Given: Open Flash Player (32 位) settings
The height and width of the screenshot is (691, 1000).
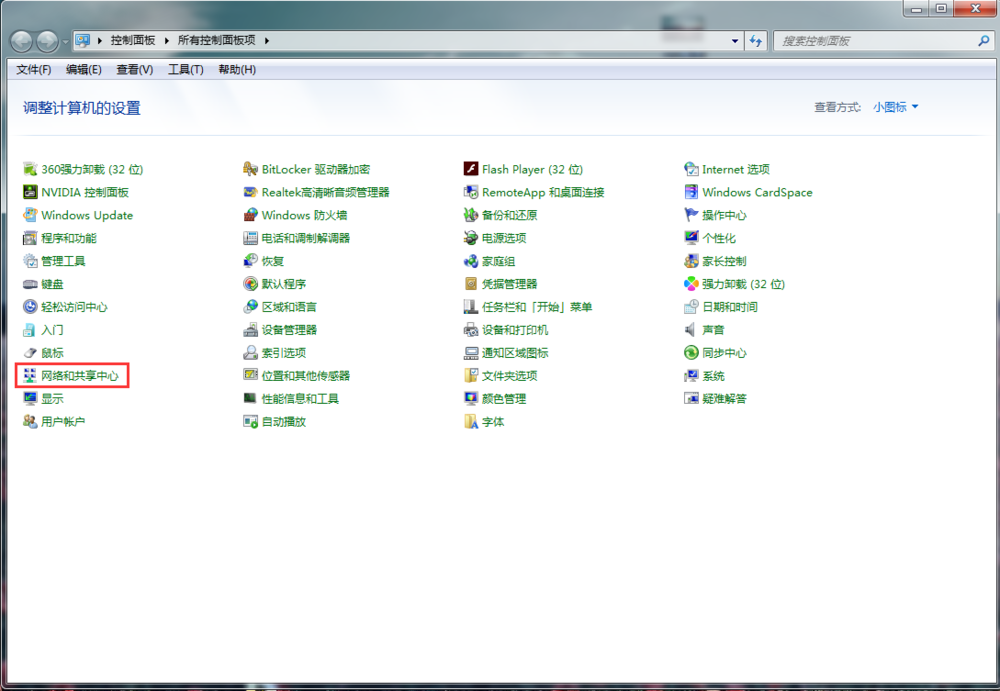Looking at the screenshot, I should click(x=528, y=169).
